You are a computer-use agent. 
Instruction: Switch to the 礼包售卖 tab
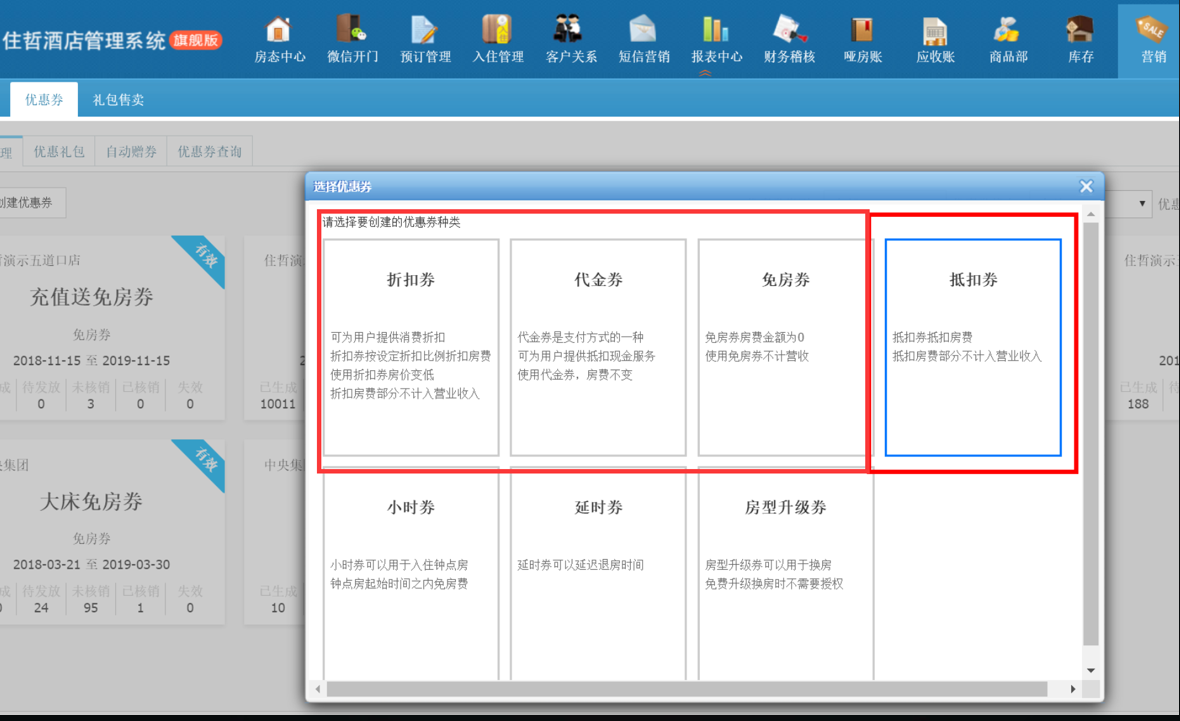118,99
